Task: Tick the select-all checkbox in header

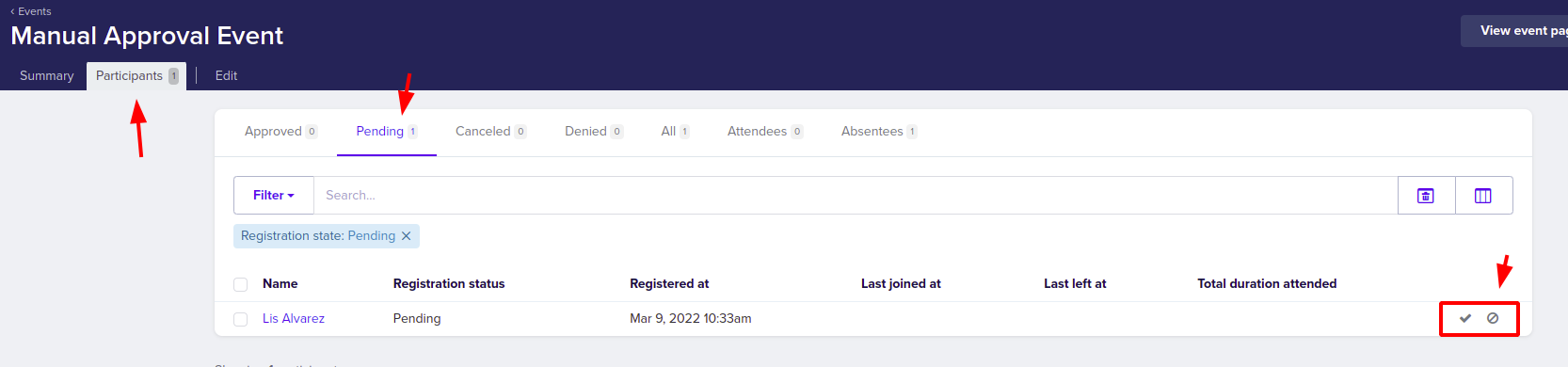Action: [x=241, y=284]
